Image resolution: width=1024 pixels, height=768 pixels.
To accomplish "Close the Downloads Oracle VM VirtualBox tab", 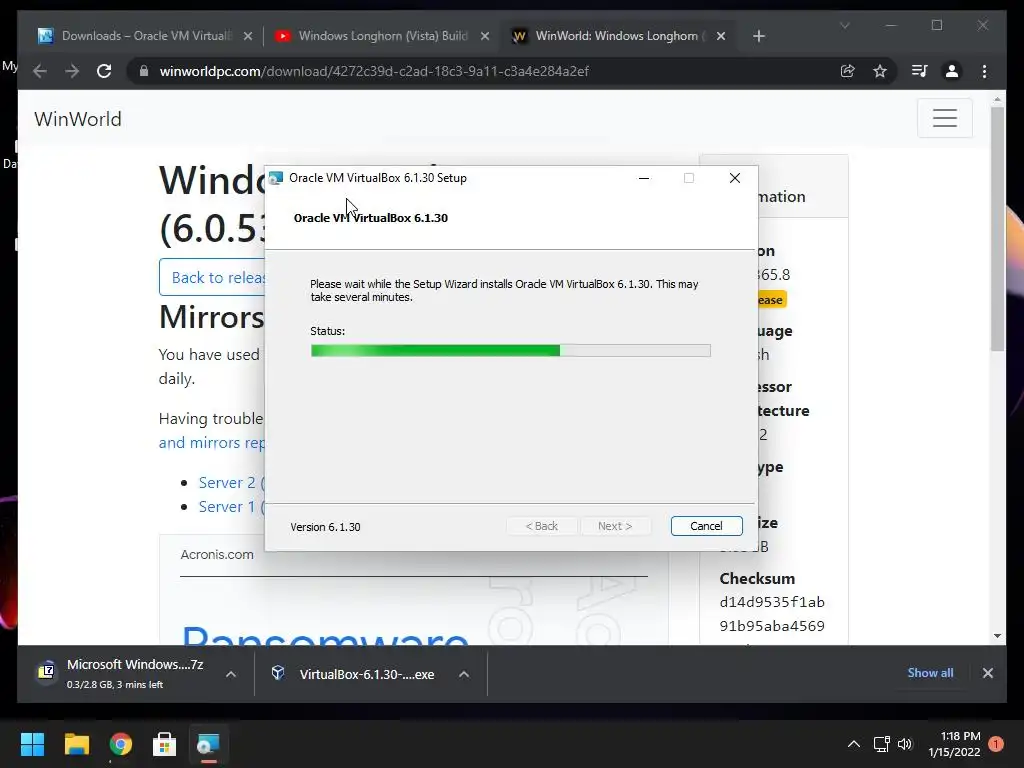I will pyautogui.click(x=248, y=37).
